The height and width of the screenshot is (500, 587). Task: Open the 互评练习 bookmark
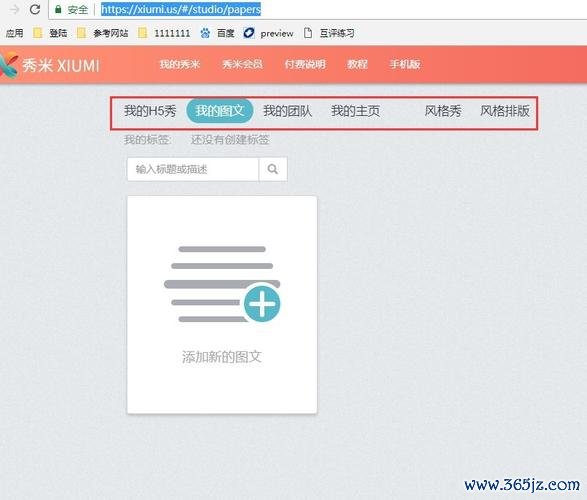(329, 33)
